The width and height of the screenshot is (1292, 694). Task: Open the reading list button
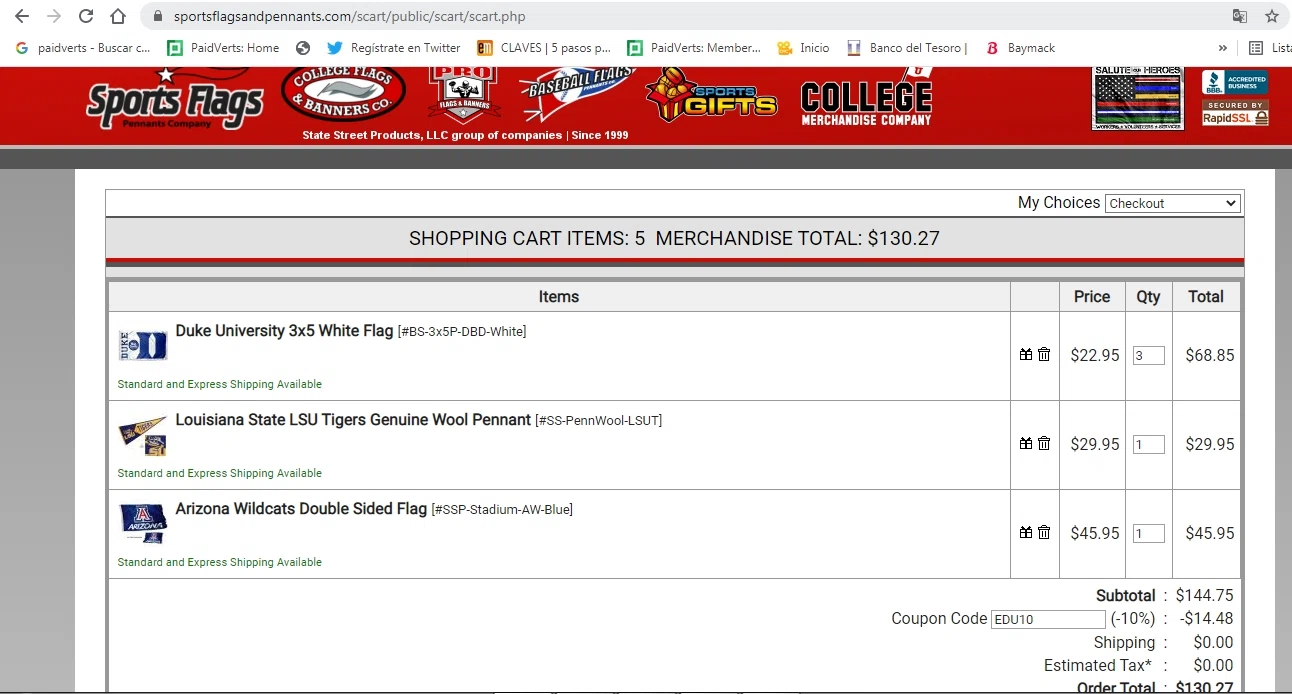coord(1270,48)
